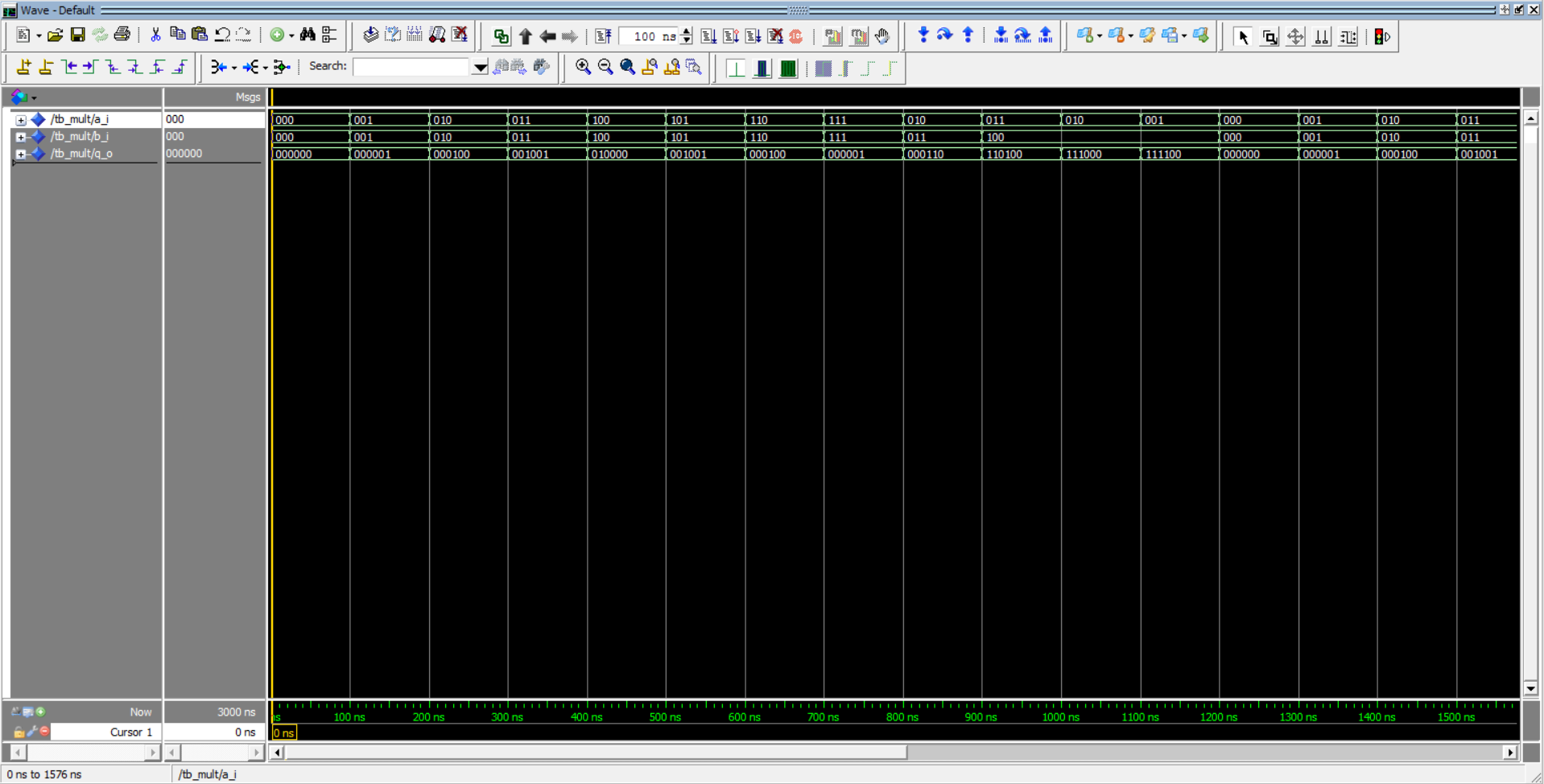The image size is (1544, 784).
Task: Click the 500 ns timeline label
Action: (x=665, y=717)
